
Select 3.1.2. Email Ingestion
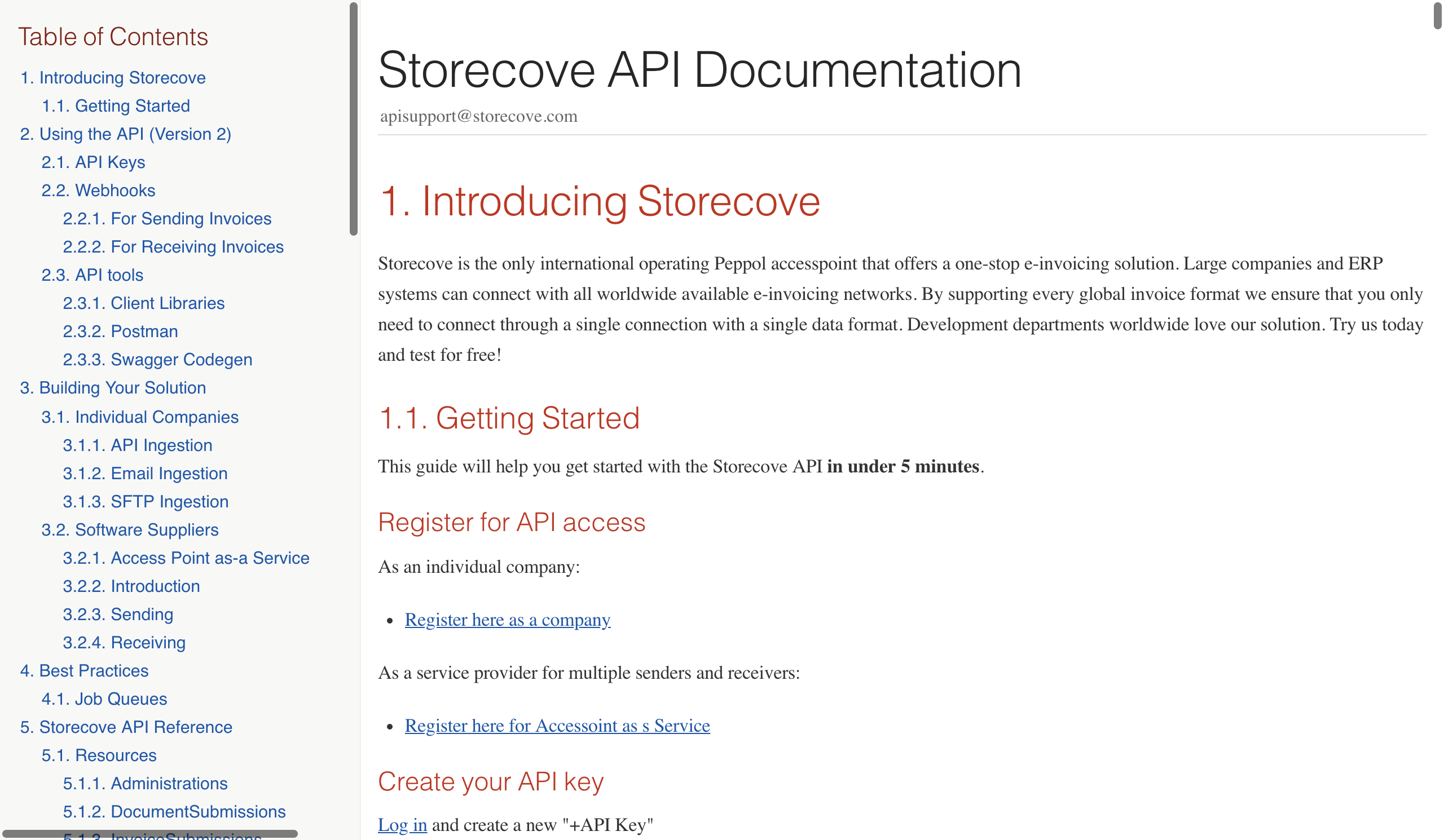tap(145, 474)
